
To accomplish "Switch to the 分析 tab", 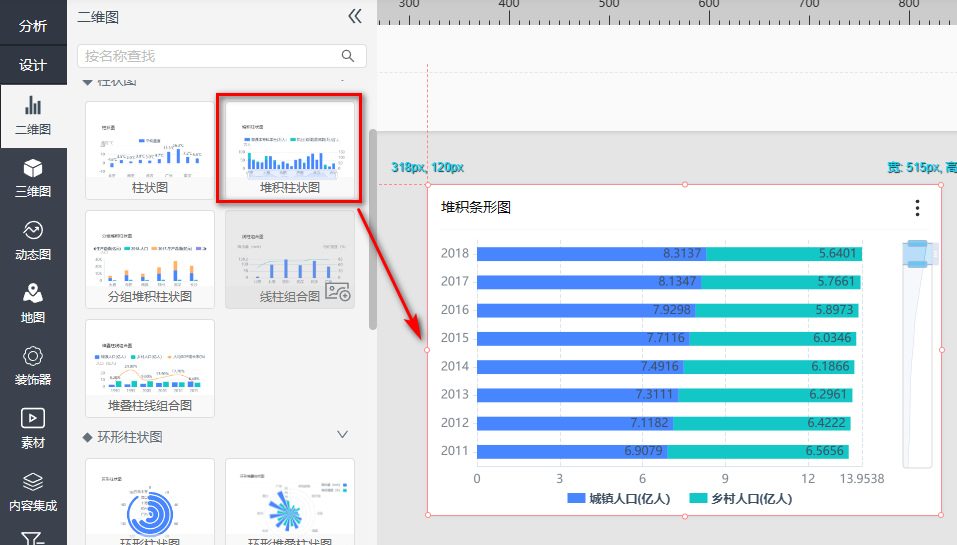I will [33, 26].
